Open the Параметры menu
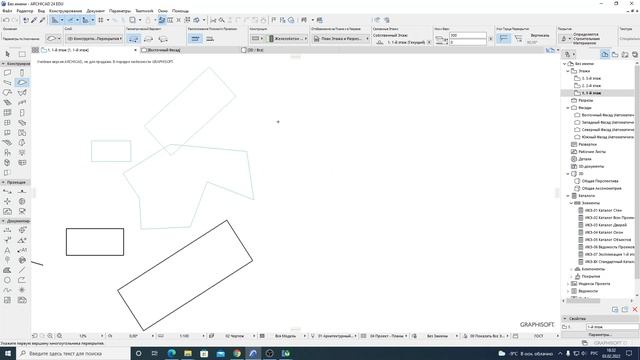 coord(120,11)
